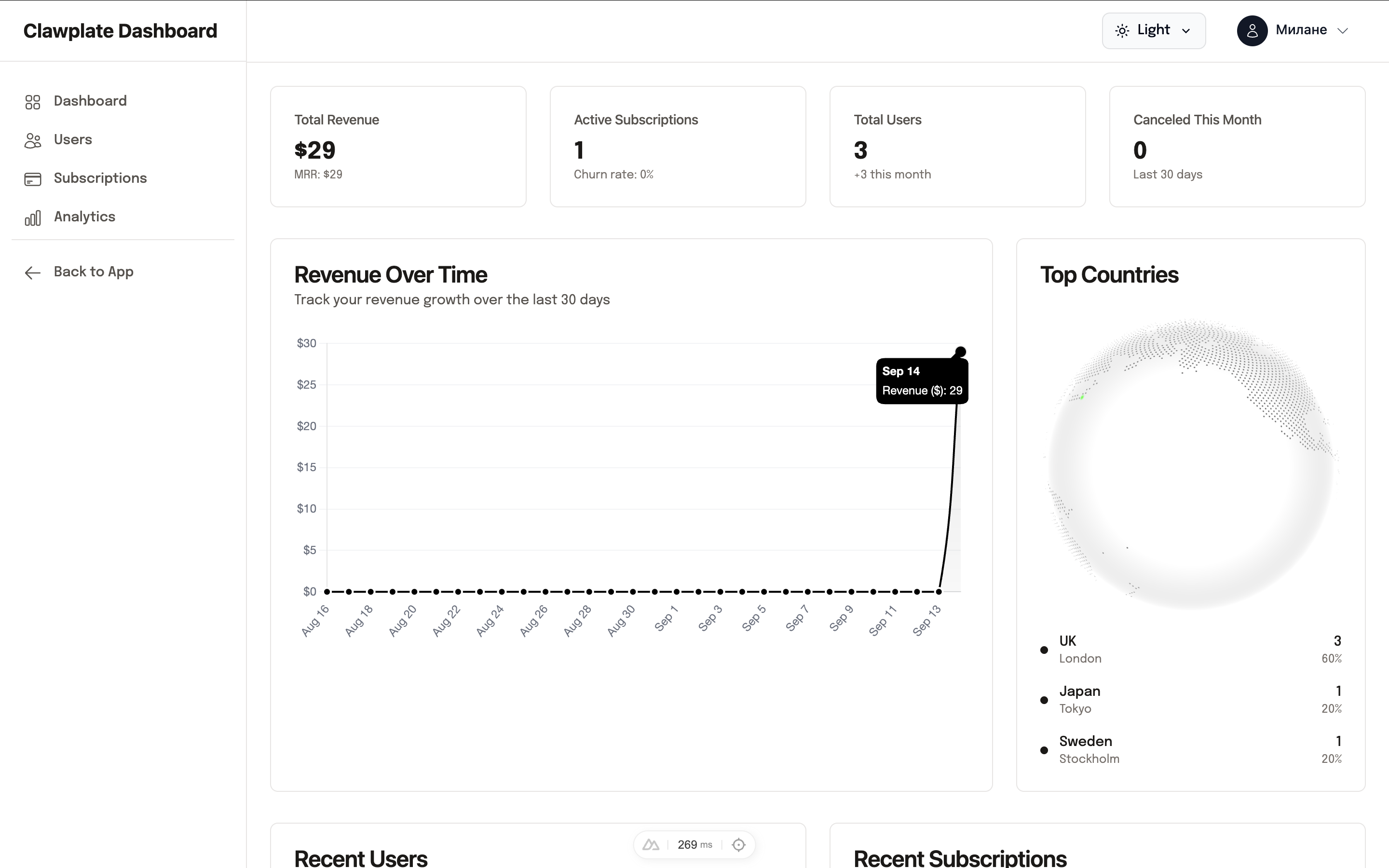The height and width of the screenshot is (868, 1389).
Task: Click the Subscriptions card icon in sidebar
Action: (x=33, y=178)
